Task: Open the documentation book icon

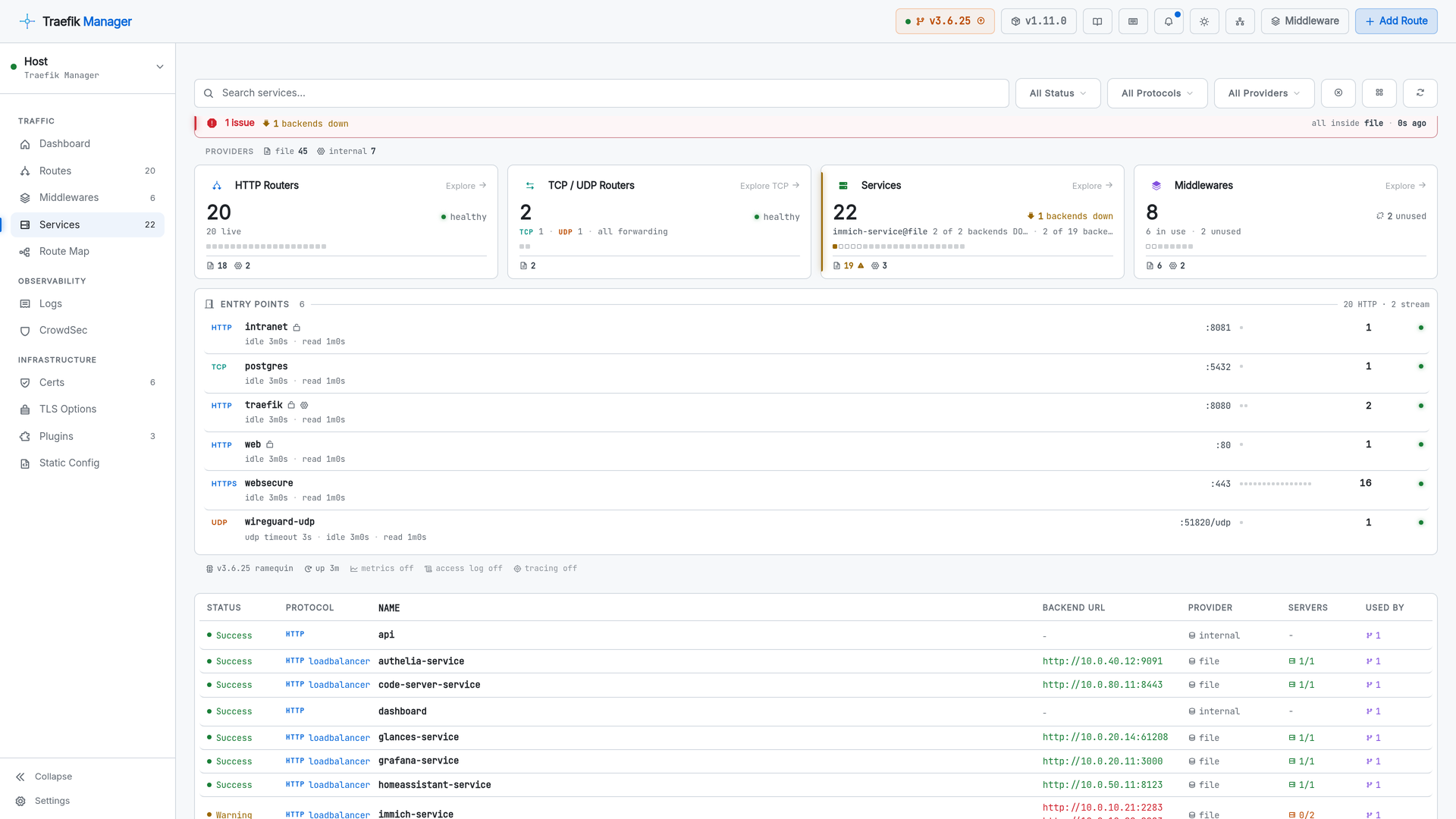Action: [1097, 21]
